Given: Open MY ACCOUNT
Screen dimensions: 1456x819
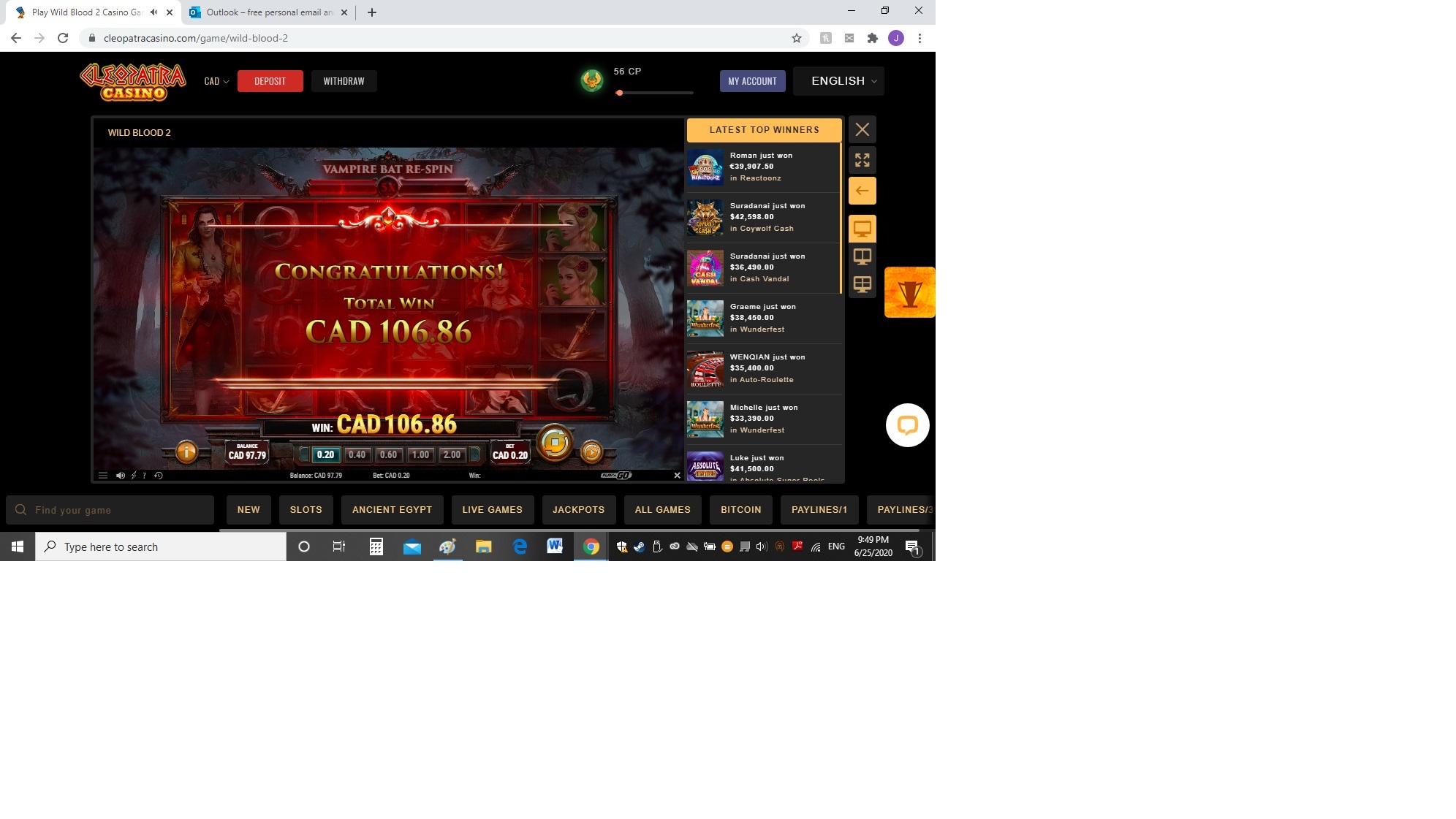Looking at the screenshot, I should pos(753,81).
